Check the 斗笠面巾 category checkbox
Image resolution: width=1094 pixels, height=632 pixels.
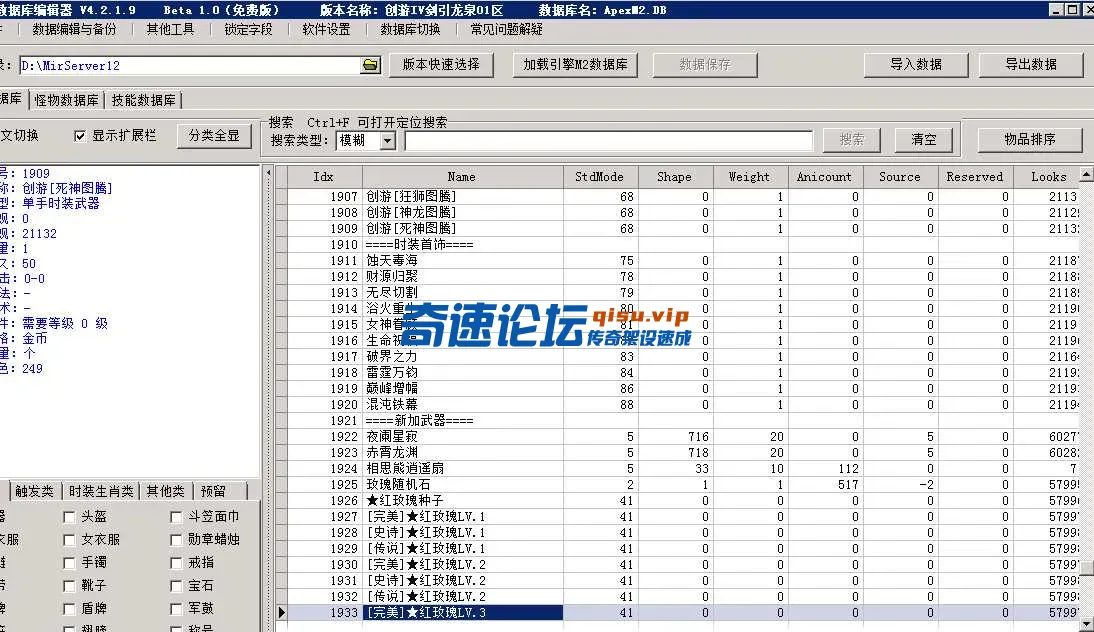[x=176, y=517]
